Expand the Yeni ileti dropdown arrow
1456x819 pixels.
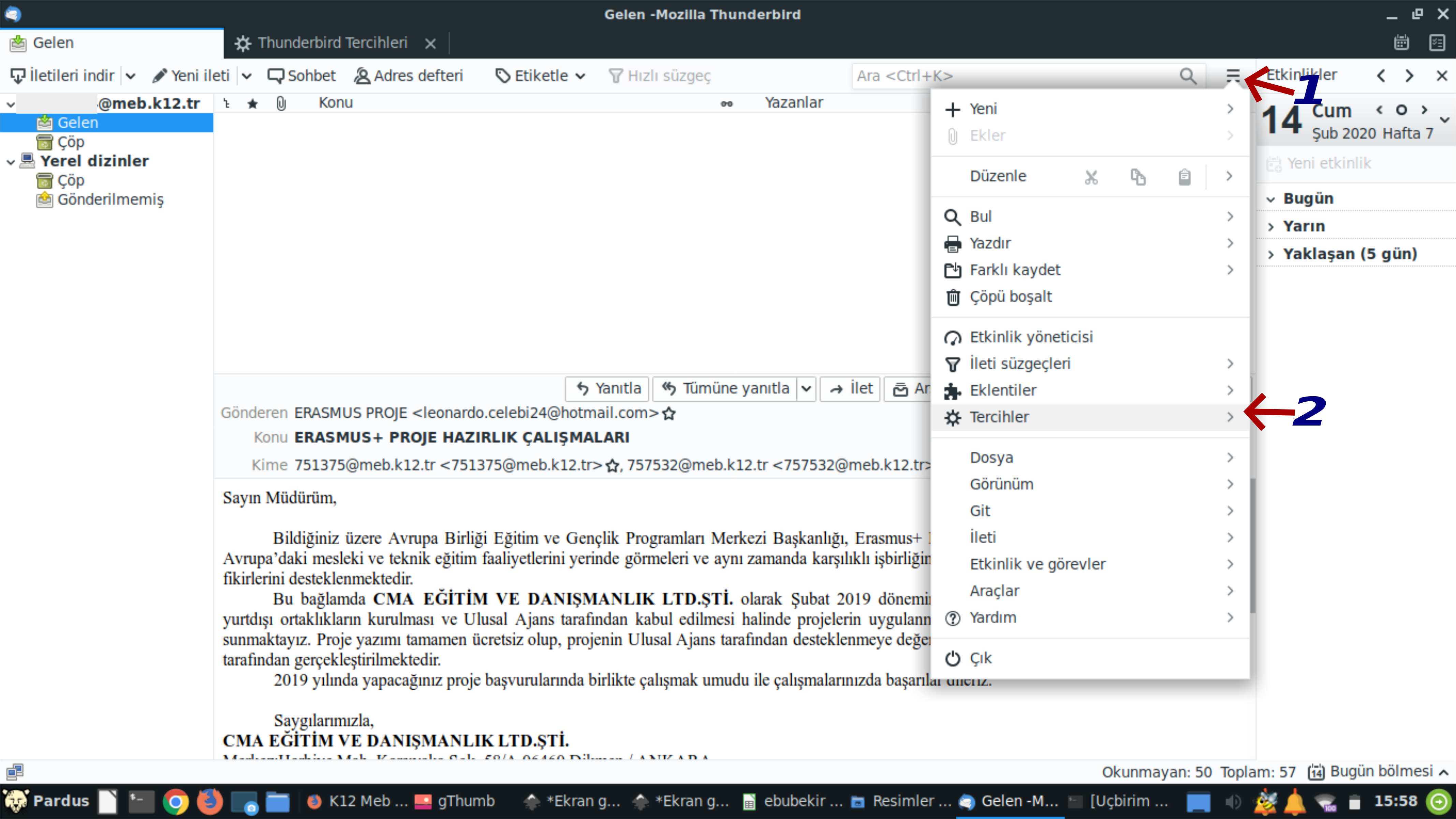click(x=247, y=75)
